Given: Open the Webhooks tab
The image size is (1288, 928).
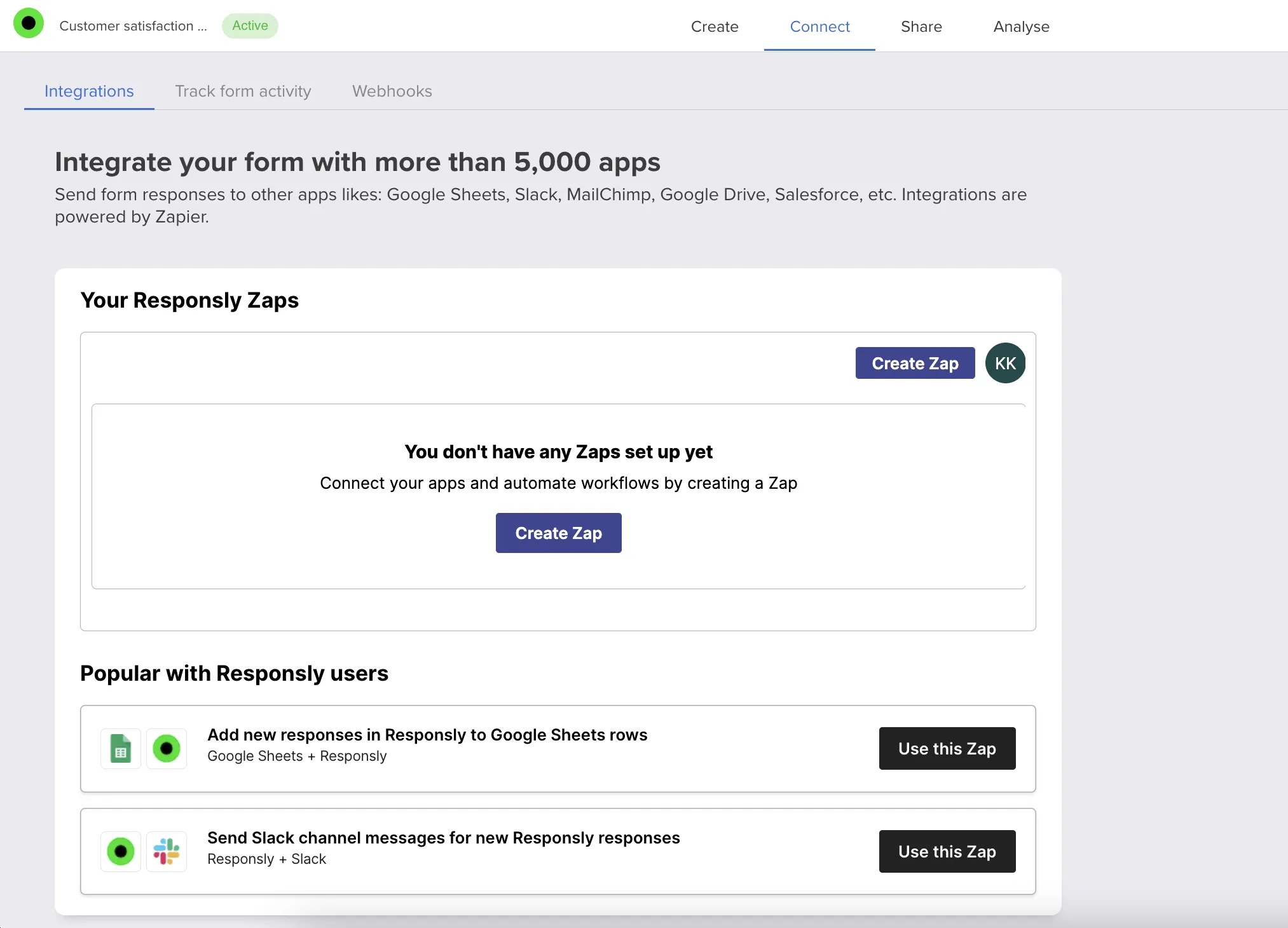Looking at the screenshot, I should pyautogui.click(x=392, y=91).
